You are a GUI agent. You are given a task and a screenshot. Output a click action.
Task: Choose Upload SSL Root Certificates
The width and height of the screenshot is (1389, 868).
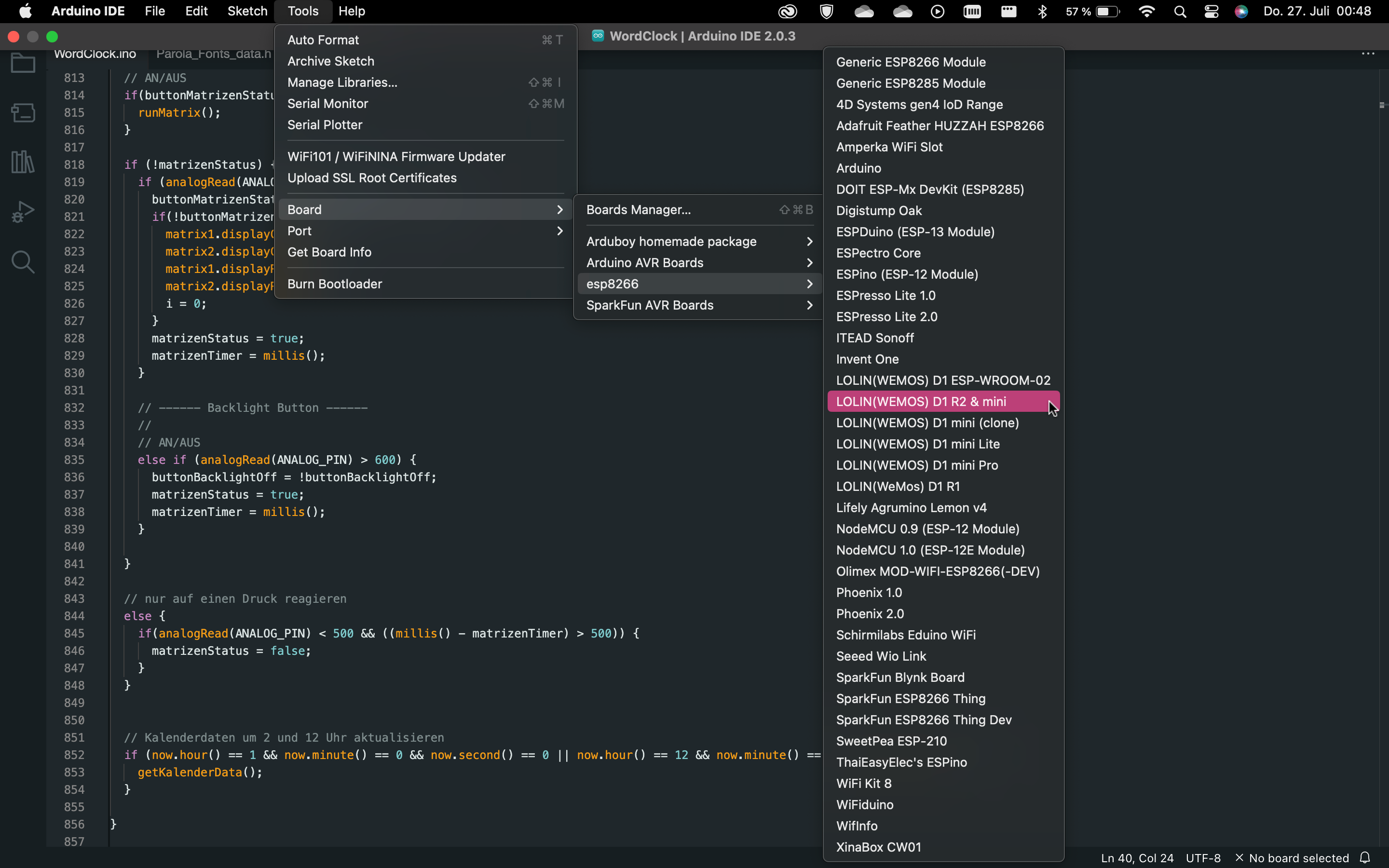click(425, 177)
